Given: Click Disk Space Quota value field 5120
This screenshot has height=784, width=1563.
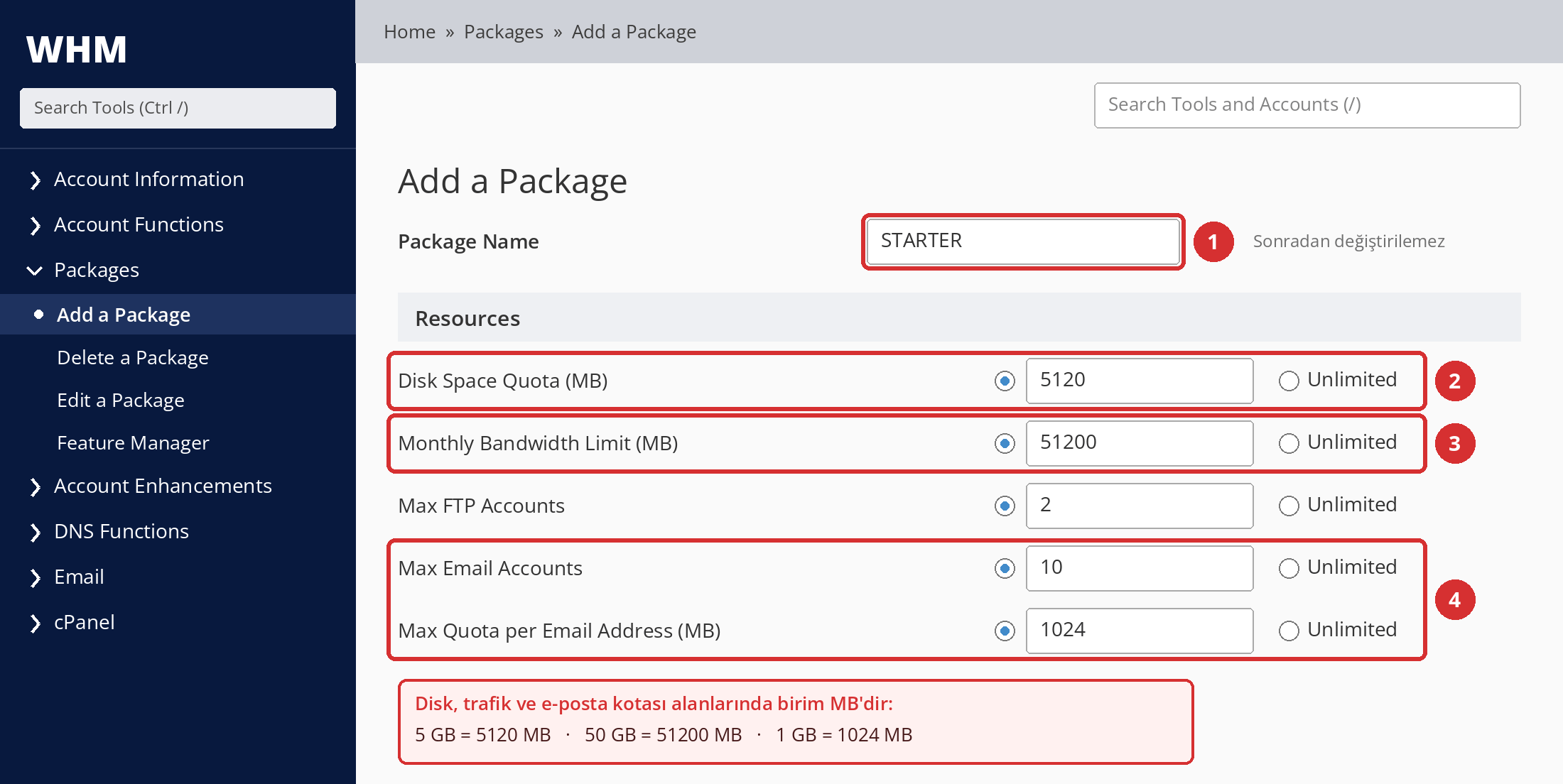Looking at the screenshot, I should [1140, 381].
